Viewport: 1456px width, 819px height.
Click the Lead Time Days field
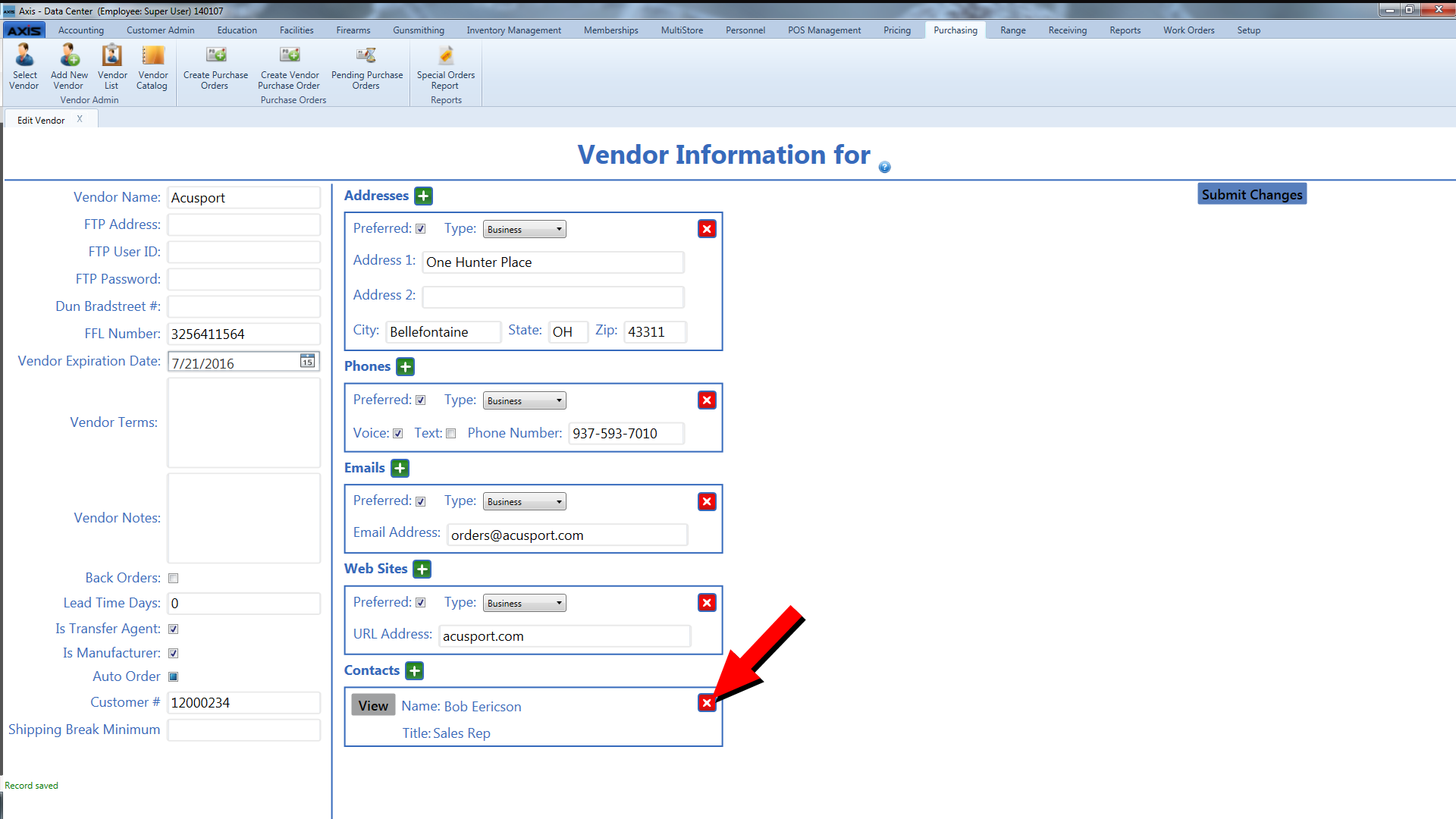[243, 604]
